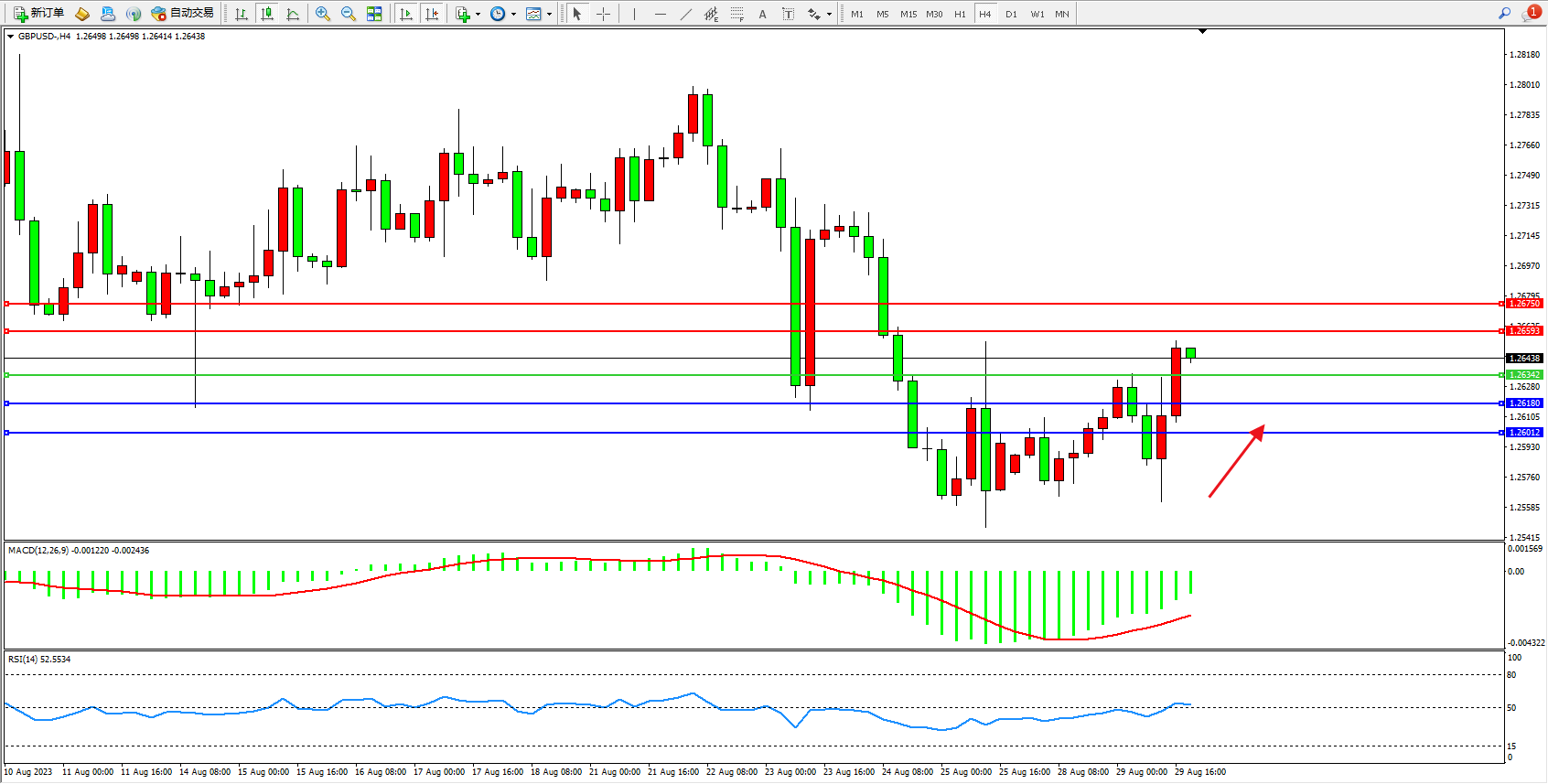The height and width of the screenshot is (784, 1548).
Task: Enable chart shift toolbar button
Action: click(x=432, y=14)
